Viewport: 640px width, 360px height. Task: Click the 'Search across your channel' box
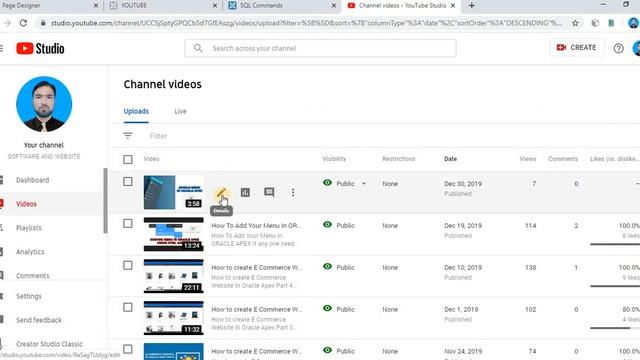click(x=320, y=48)
